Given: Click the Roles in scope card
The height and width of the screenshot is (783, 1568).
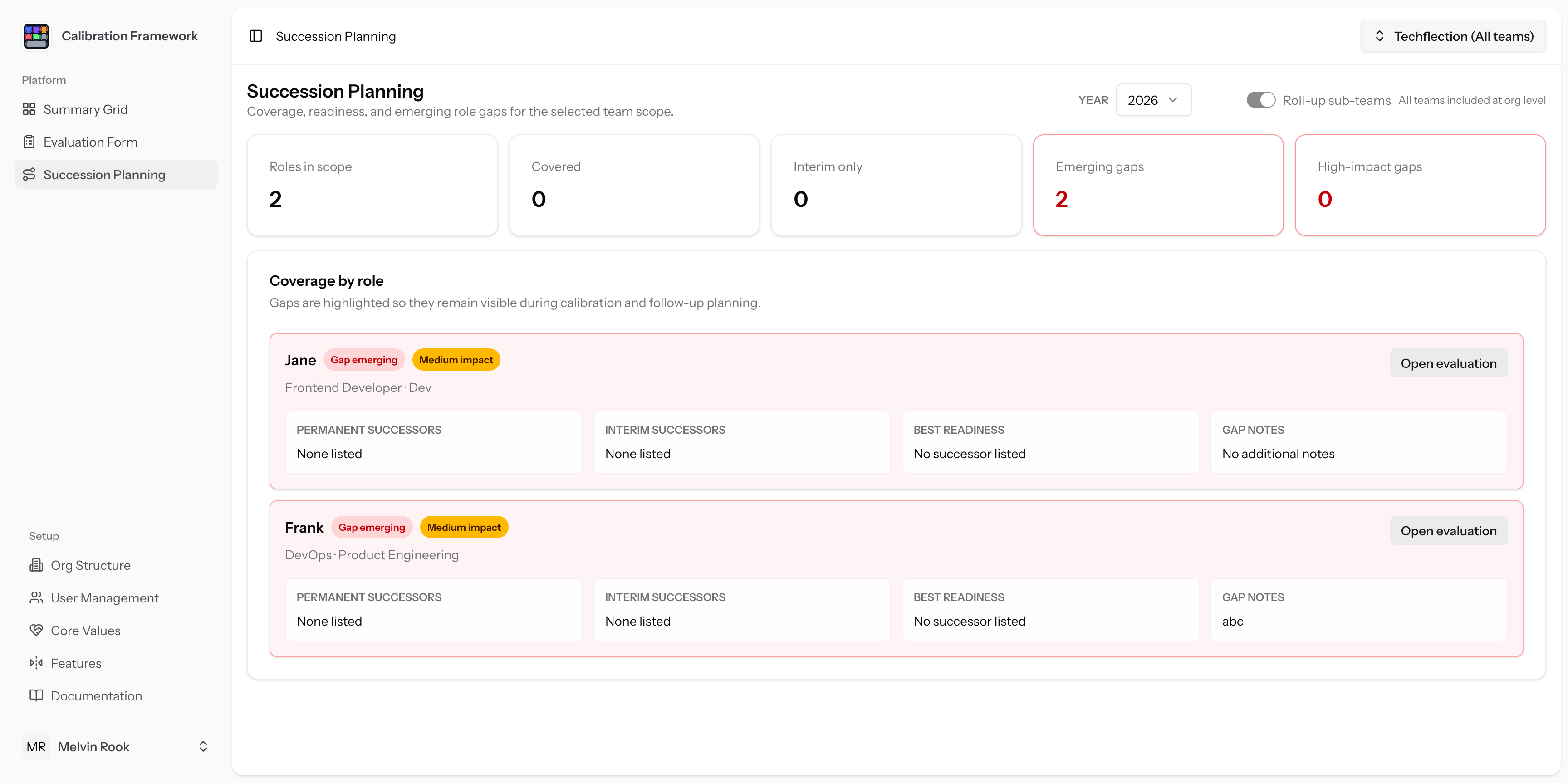Looking at the screenshot, I should (x=372, y=185).
